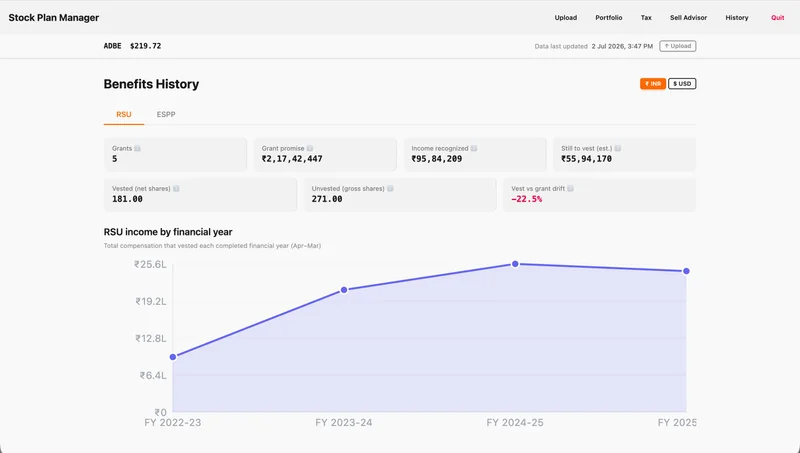Click the ₹25.6L axis label

click(150, 264)
